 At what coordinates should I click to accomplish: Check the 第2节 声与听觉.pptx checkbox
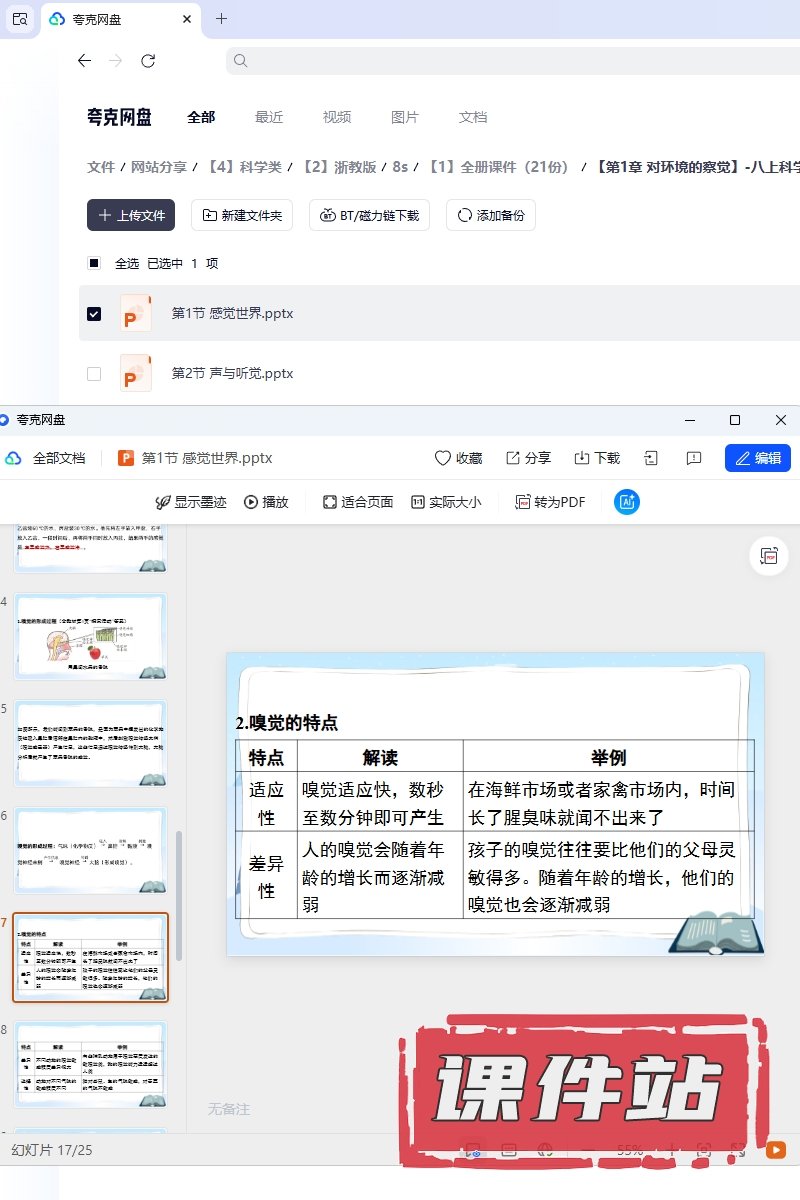click(94, 374)
